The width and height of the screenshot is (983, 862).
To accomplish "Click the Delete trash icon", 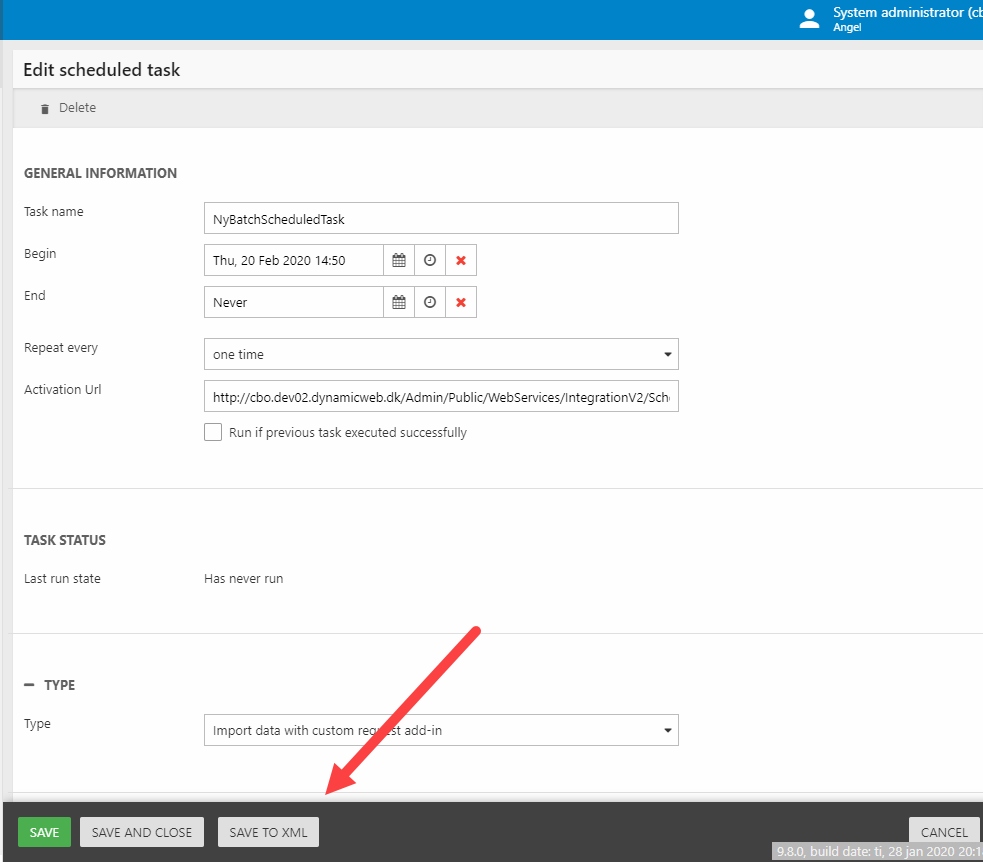I will click(x=44, y=108).
